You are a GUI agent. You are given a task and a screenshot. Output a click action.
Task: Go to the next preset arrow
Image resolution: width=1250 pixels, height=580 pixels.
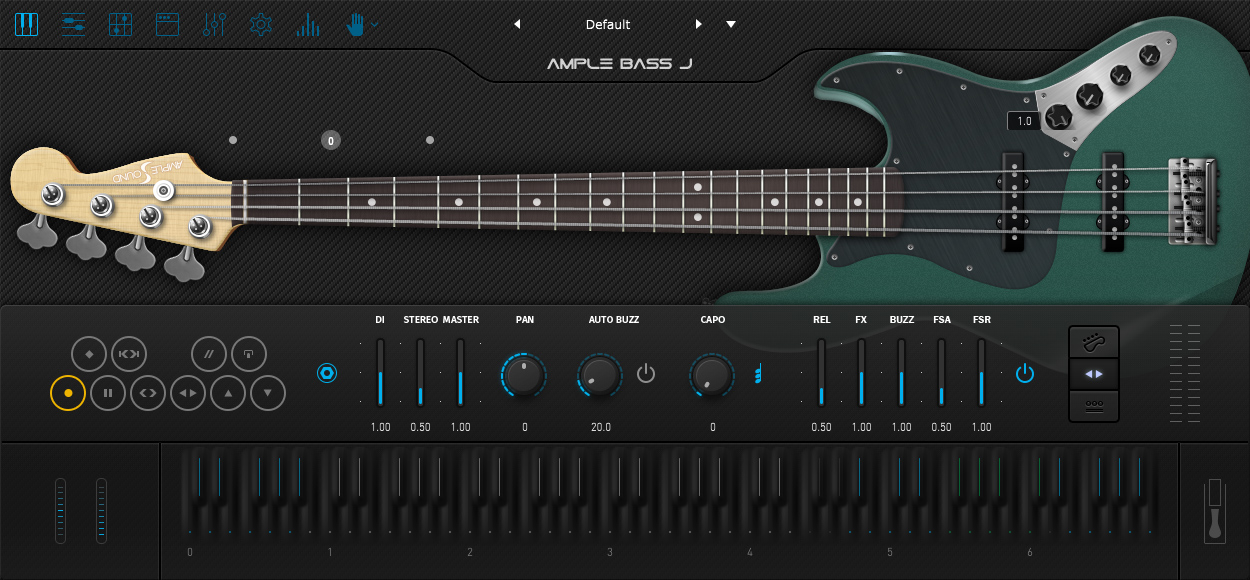click(698, 24)
